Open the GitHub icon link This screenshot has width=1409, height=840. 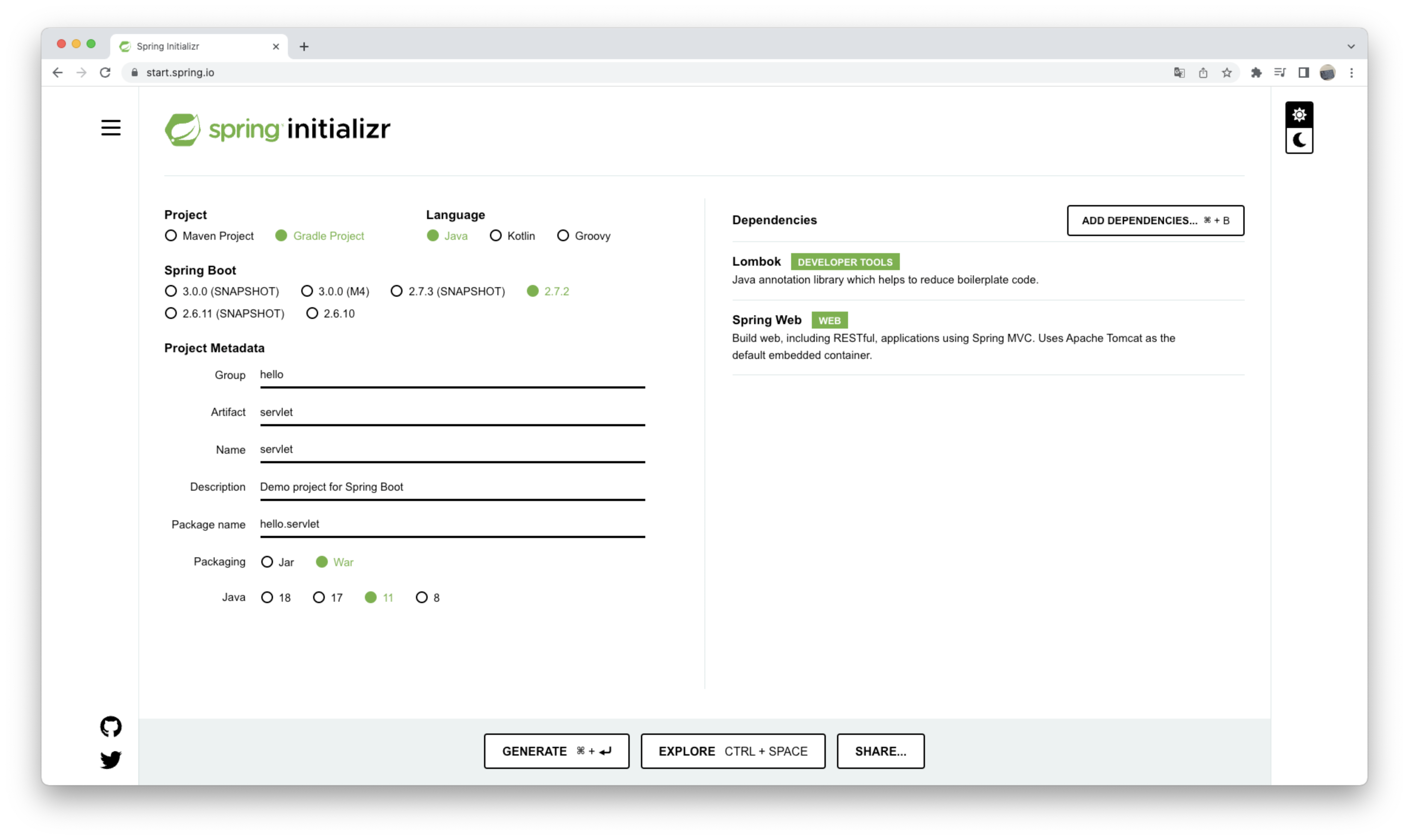[111, 726]
